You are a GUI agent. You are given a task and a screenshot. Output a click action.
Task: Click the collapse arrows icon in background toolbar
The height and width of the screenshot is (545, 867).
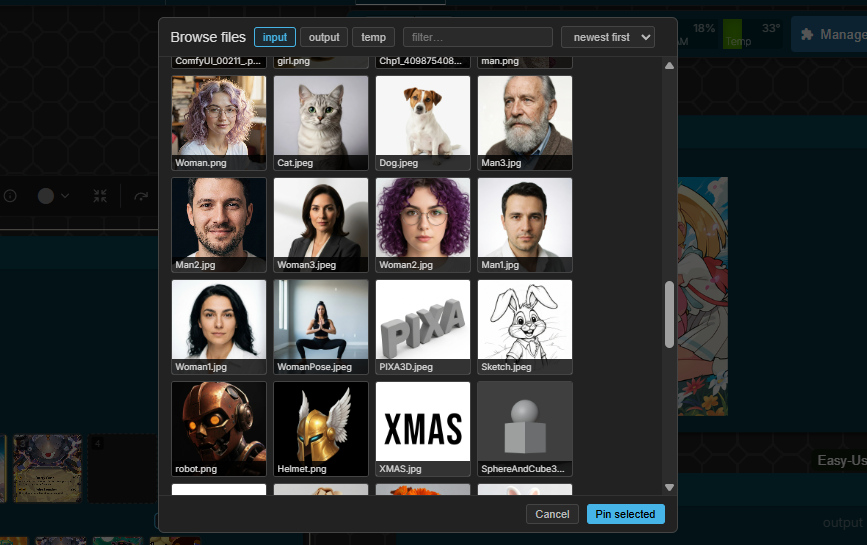click(x=100, y=196)
